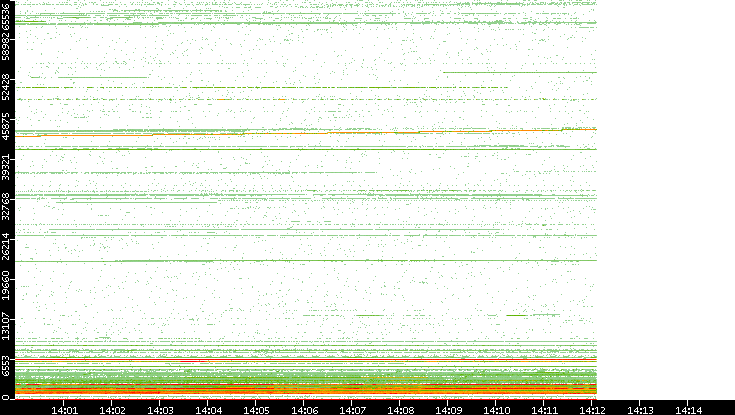
Task: Select the orange segment spanning 14:07 to 14:08
Action: [372, 132]
